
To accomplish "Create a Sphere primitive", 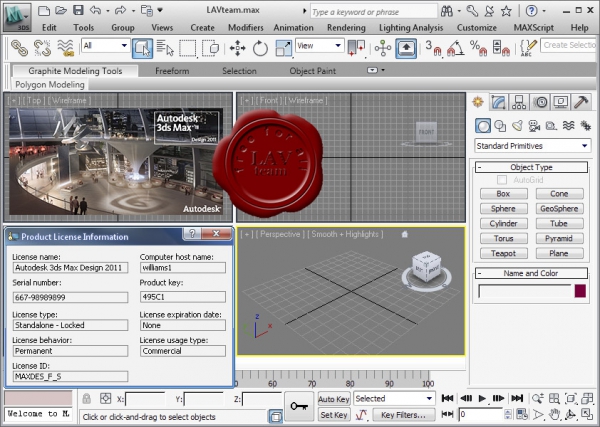I will tap(504, 209).
